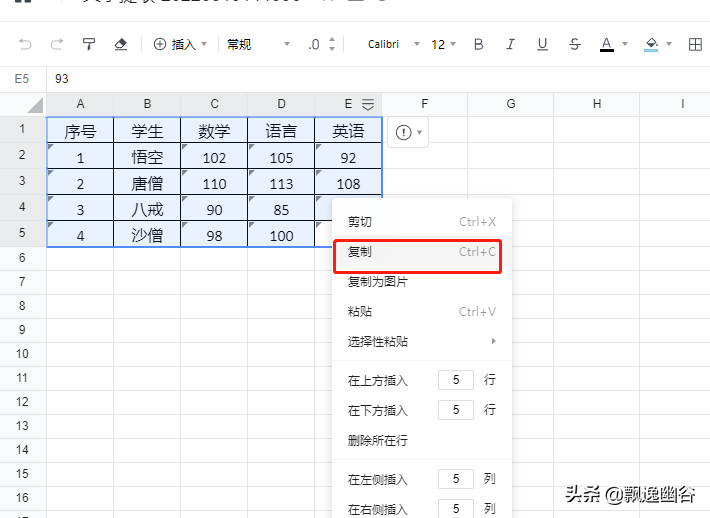Click the filter icon in column E header
Image resolution: width=710 pixels, height=518 pixels.
[x=368, y=105]
